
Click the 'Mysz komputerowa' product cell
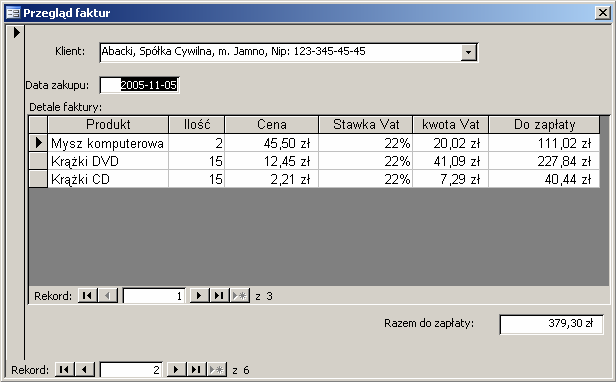[x=108, y=143]
